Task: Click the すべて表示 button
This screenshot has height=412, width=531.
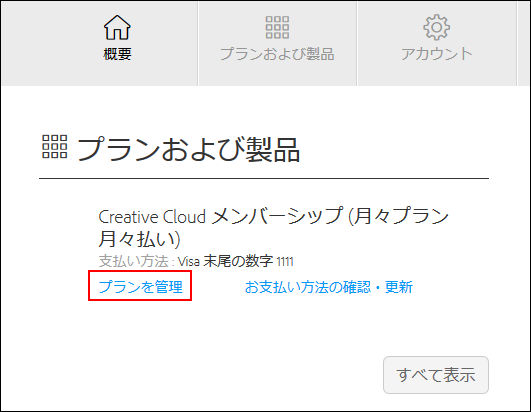Action: pyautogui.click(x=436, y=375)
